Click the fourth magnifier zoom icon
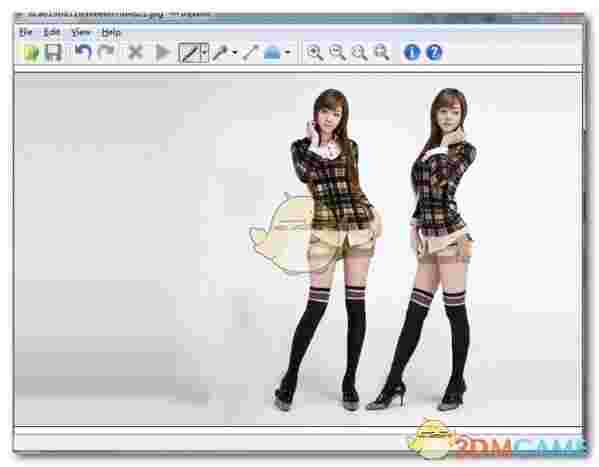Image resolution: width=599 pixels, height=467 pixels. (x=382, y=53)
